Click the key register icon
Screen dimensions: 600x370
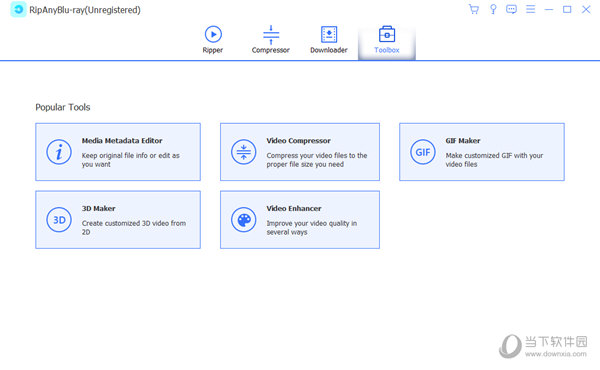pyautogui.click(x=493, y=9)
